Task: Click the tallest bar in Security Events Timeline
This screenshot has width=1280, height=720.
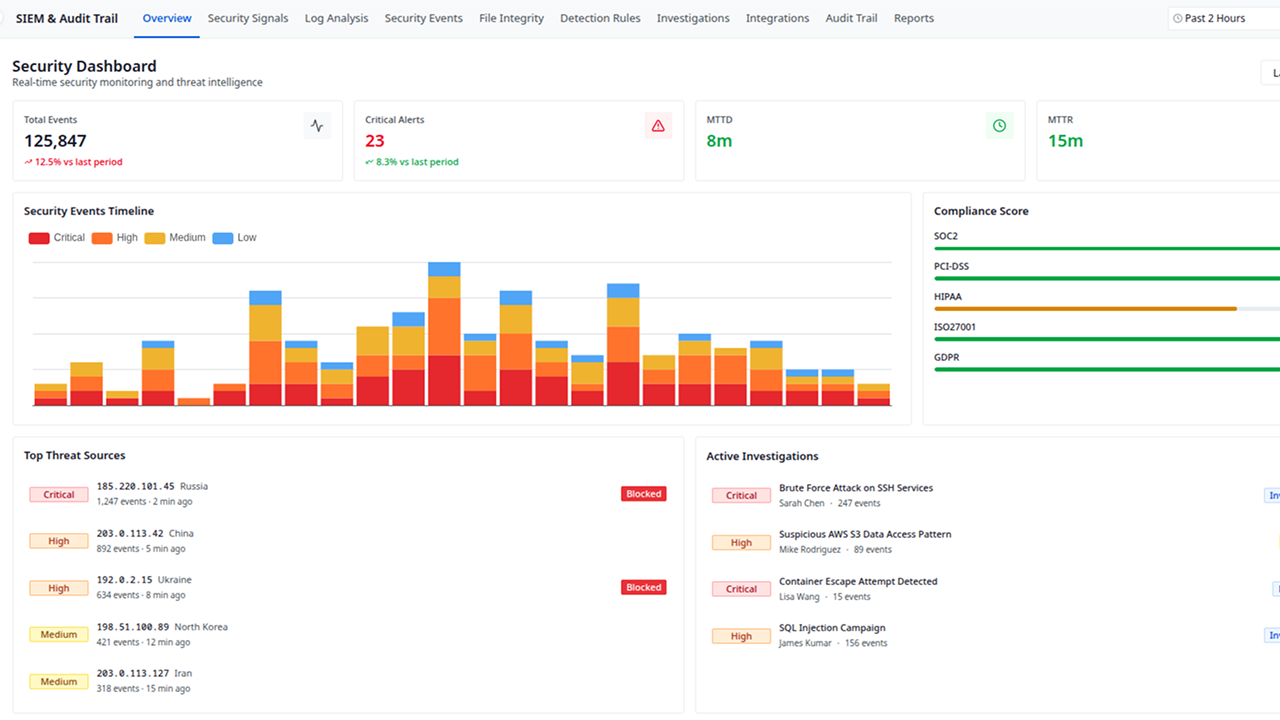Action: click(x=444, y=334)
